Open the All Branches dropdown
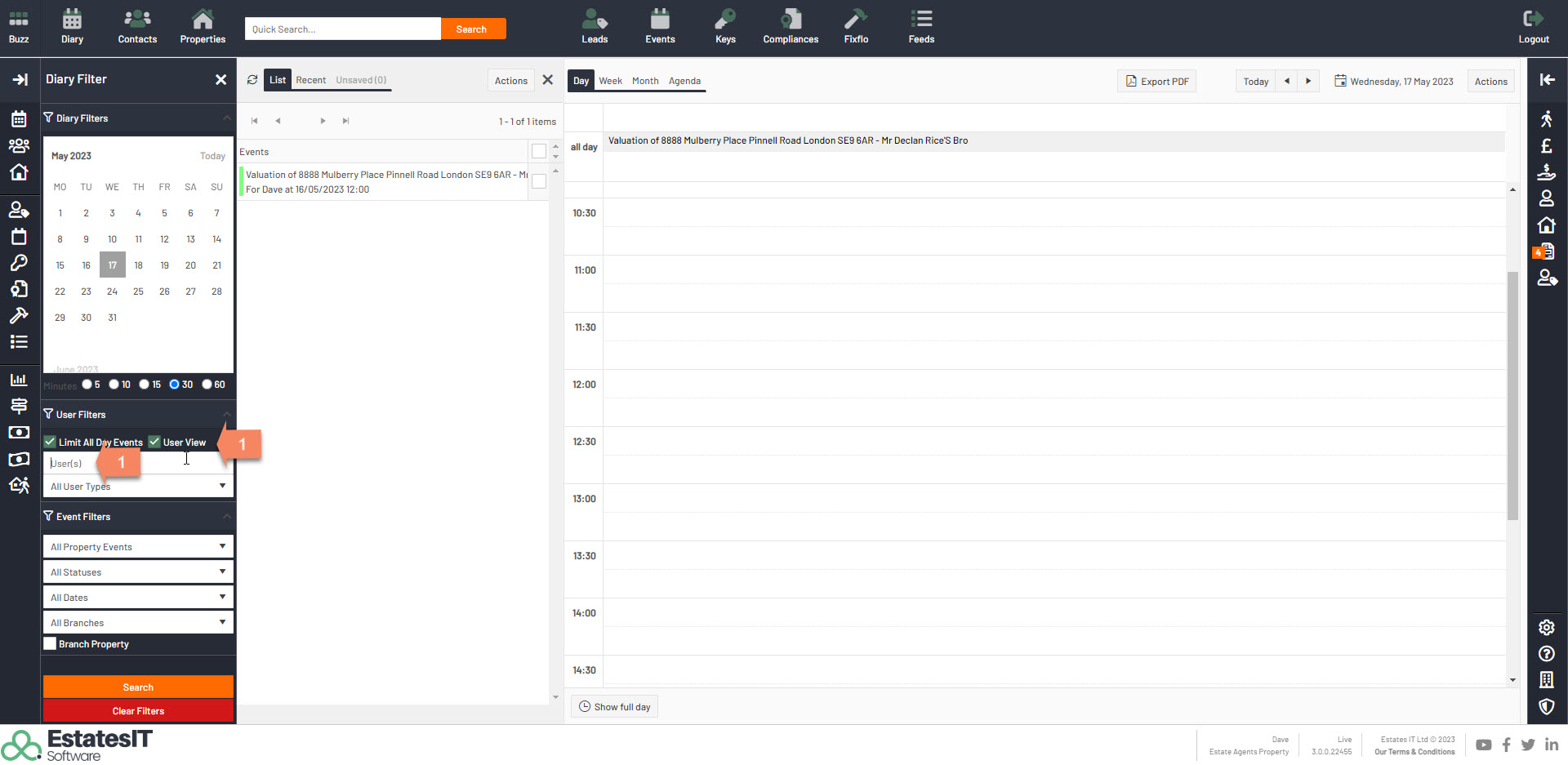This screenshot has height=765, width=1568. [x=138, y=622]
